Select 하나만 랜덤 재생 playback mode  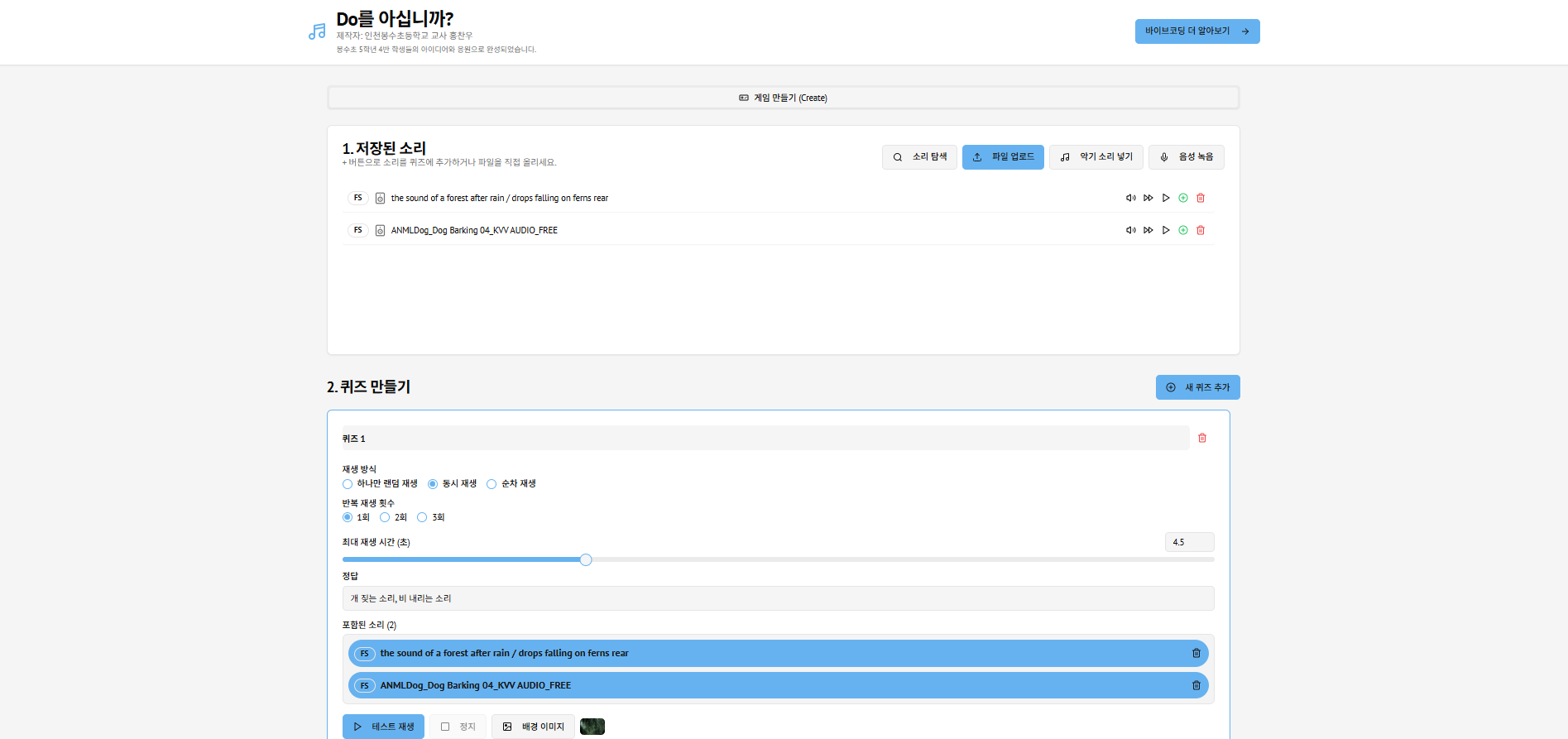[348, 484]
